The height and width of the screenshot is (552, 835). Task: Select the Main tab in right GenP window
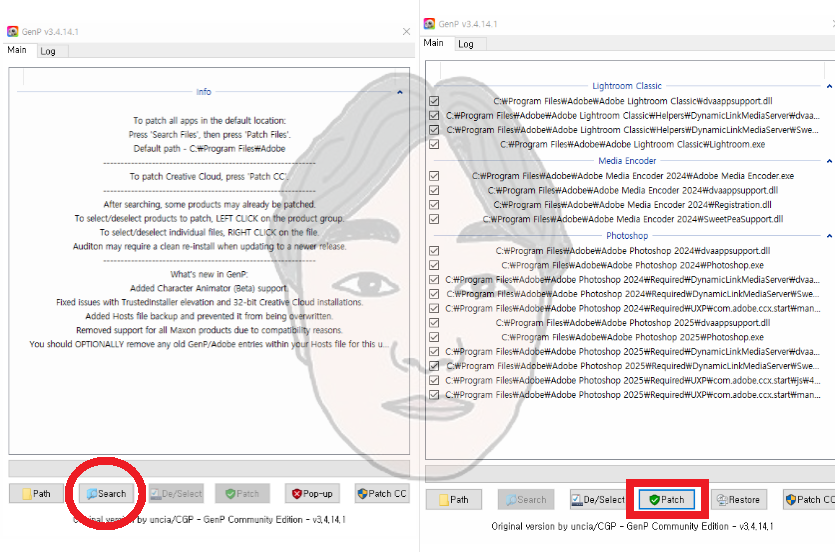433,43
